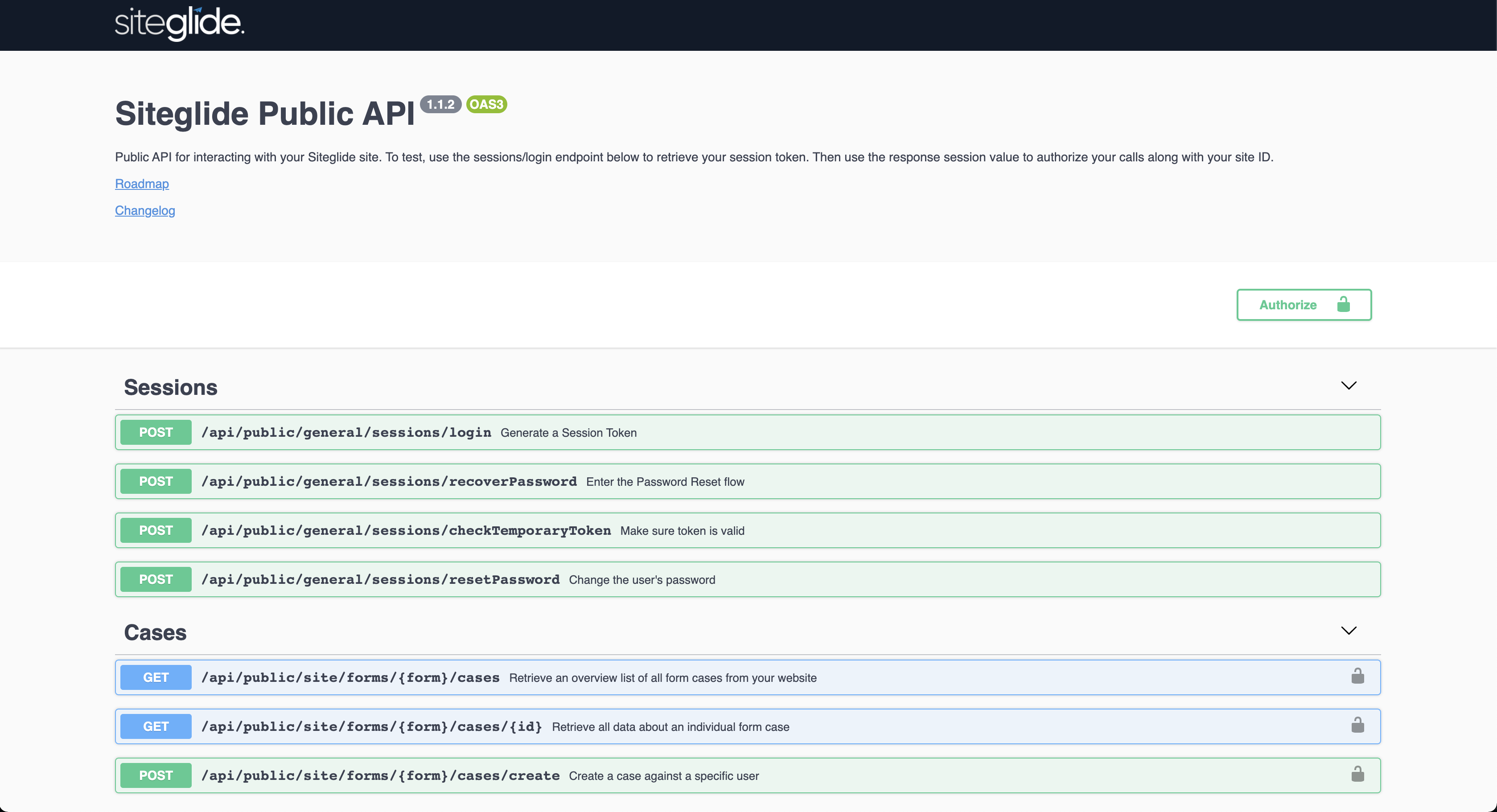
Task: Click the Siteglide Public API title
Action: (265, 113)
